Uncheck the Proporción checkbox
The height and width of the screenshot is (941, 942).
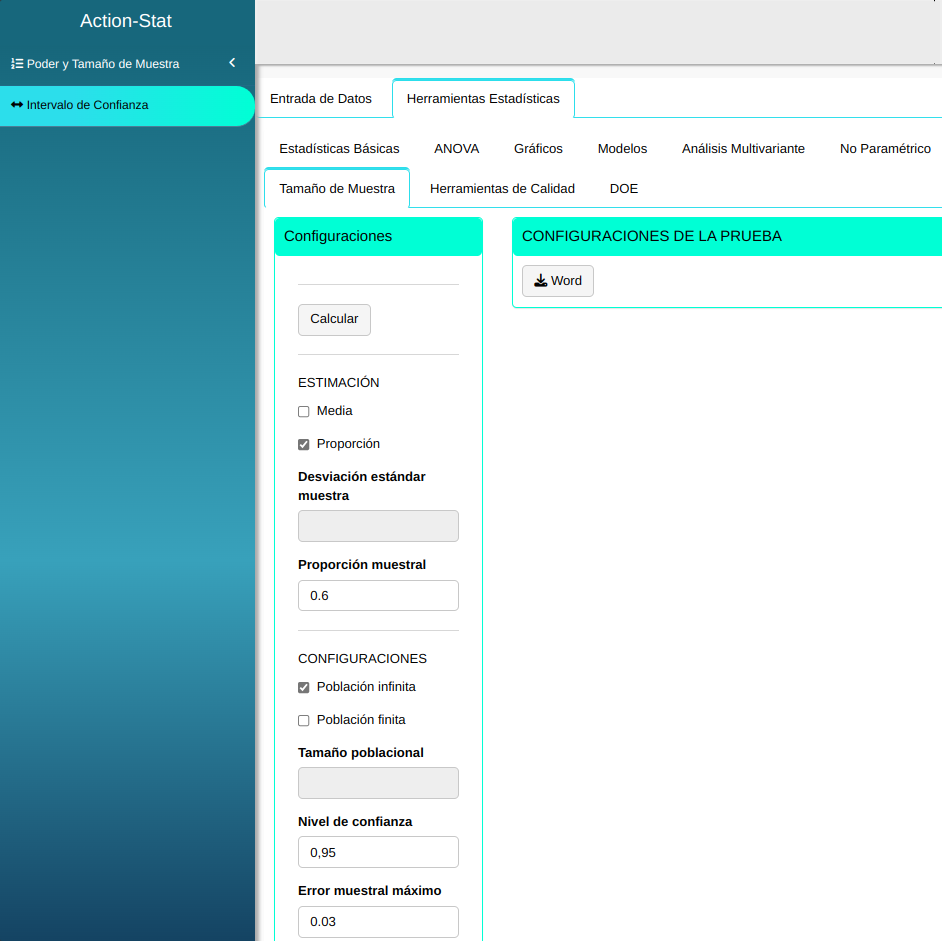coord(304,445)
